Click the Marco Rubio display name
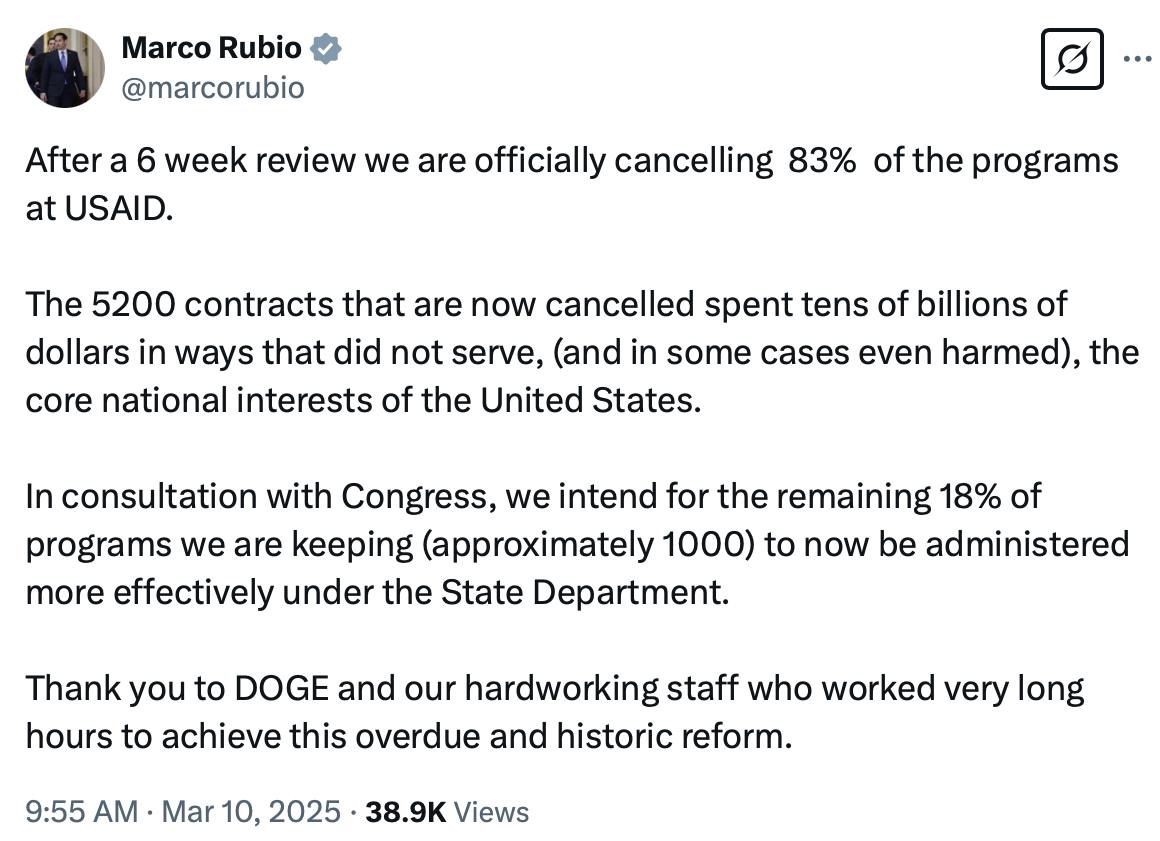 coord(211,47)
